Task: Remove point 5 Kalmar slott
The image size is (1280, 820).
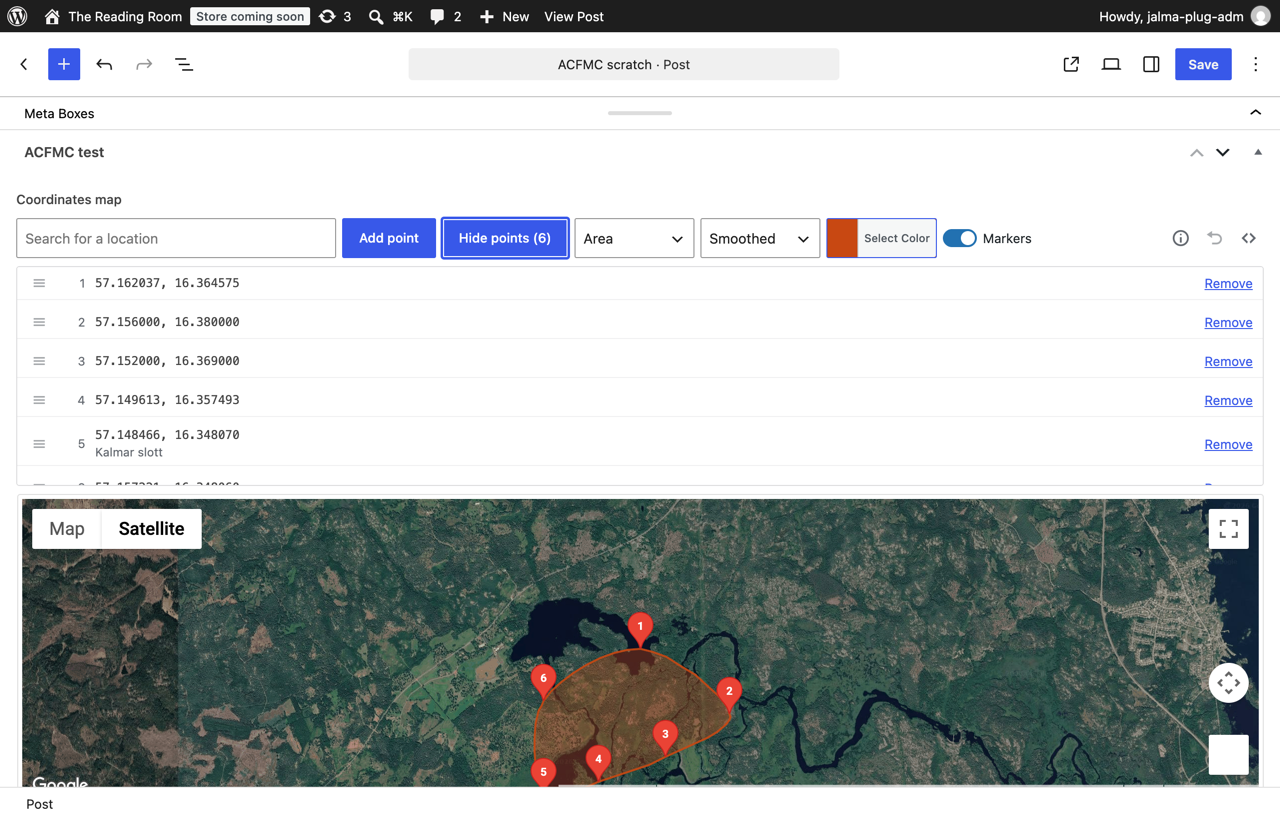Action: 1228,444
